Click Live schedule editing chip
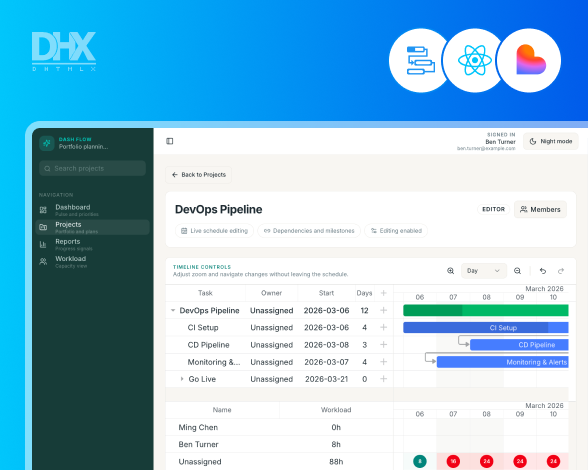The image size is (588, 470). [x=214, y=231]
